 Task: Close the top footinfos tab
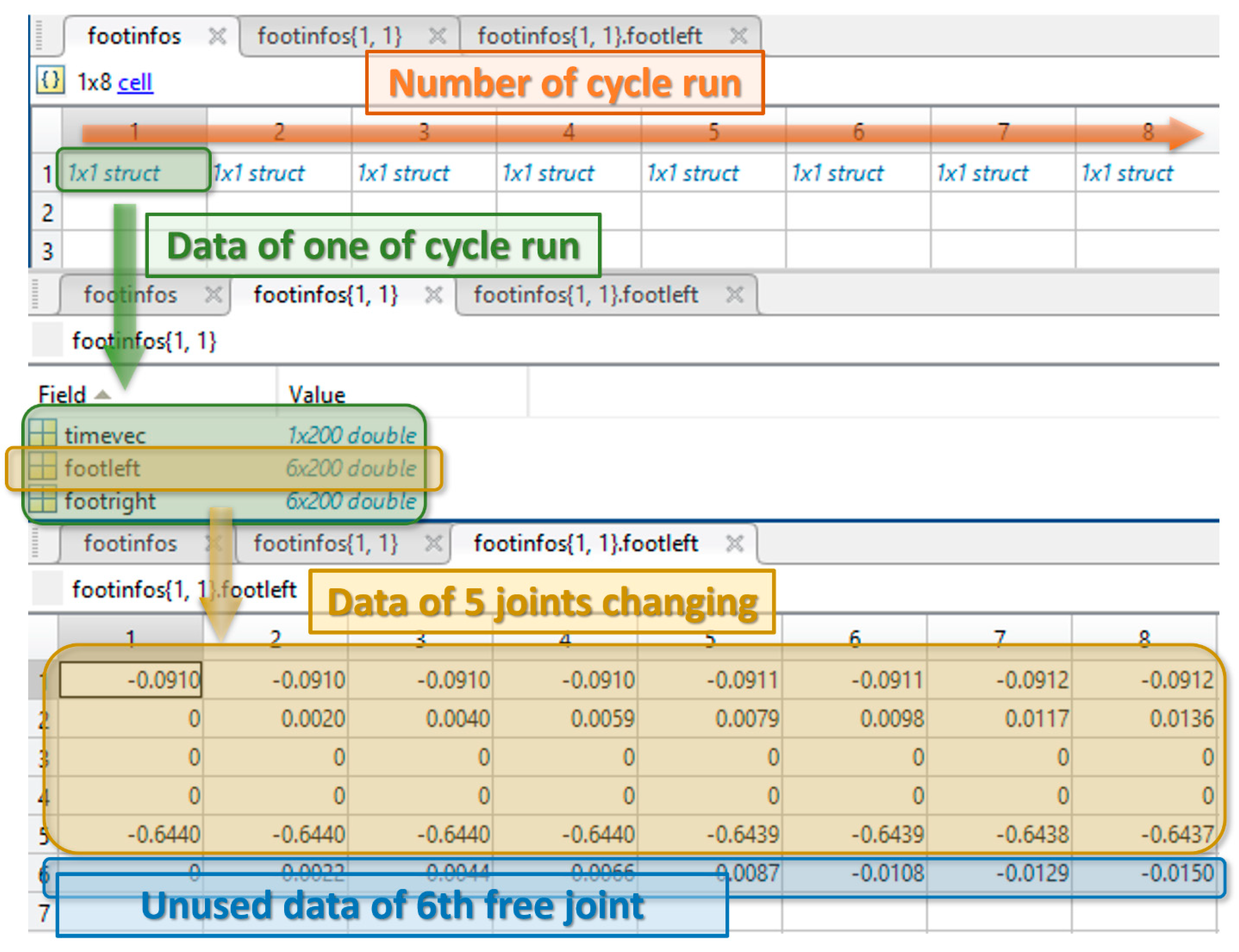[217, 36]
